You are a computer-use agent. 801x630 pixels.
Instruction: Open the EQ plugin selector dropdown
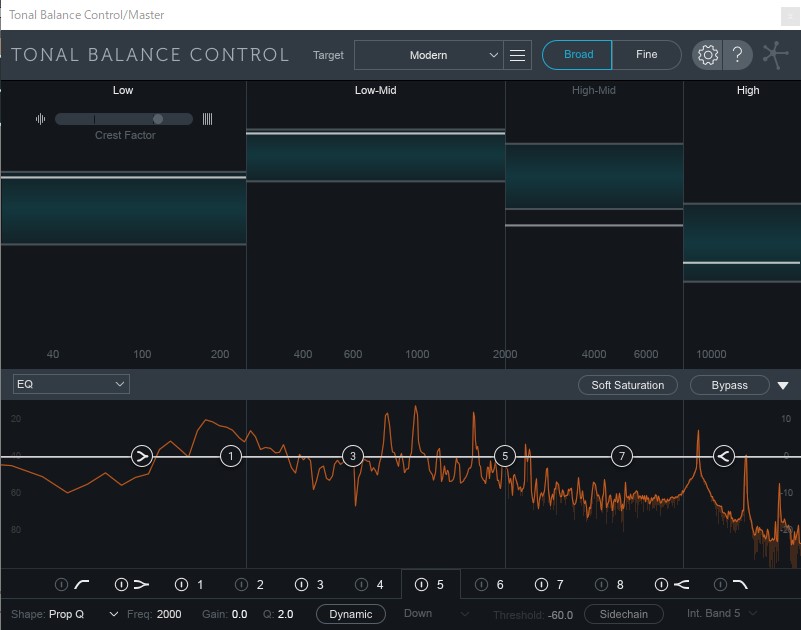coord(71,384)
